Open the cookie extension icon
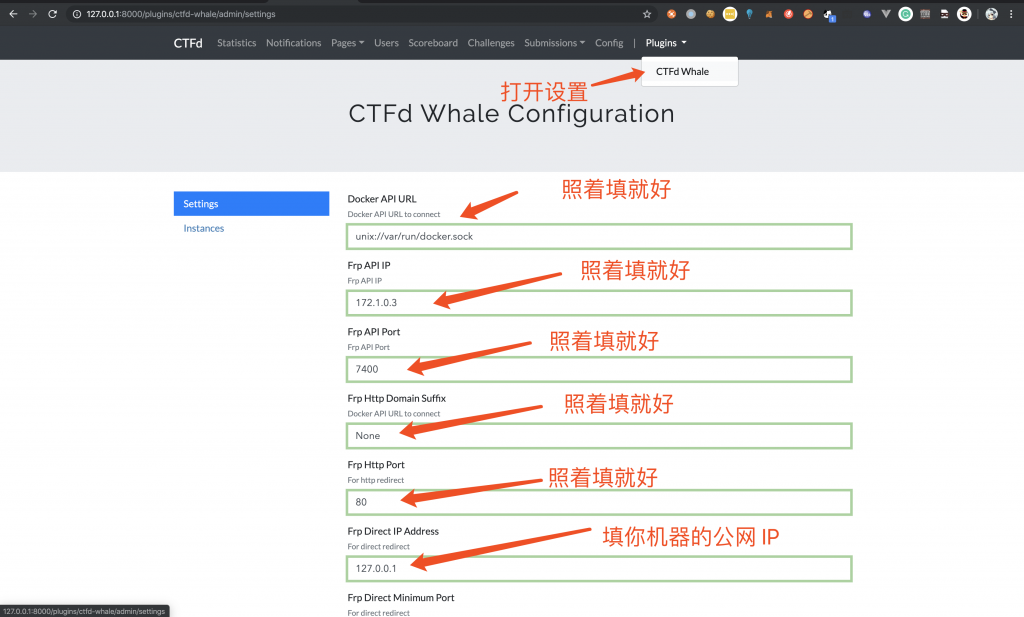This screenshot has width=1024, height=617. [711, 14]
